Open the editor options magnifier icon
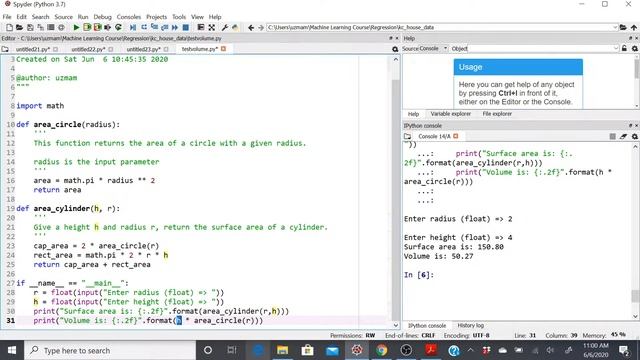This screenshot has width=640, height=360. [x=395, y=49]
